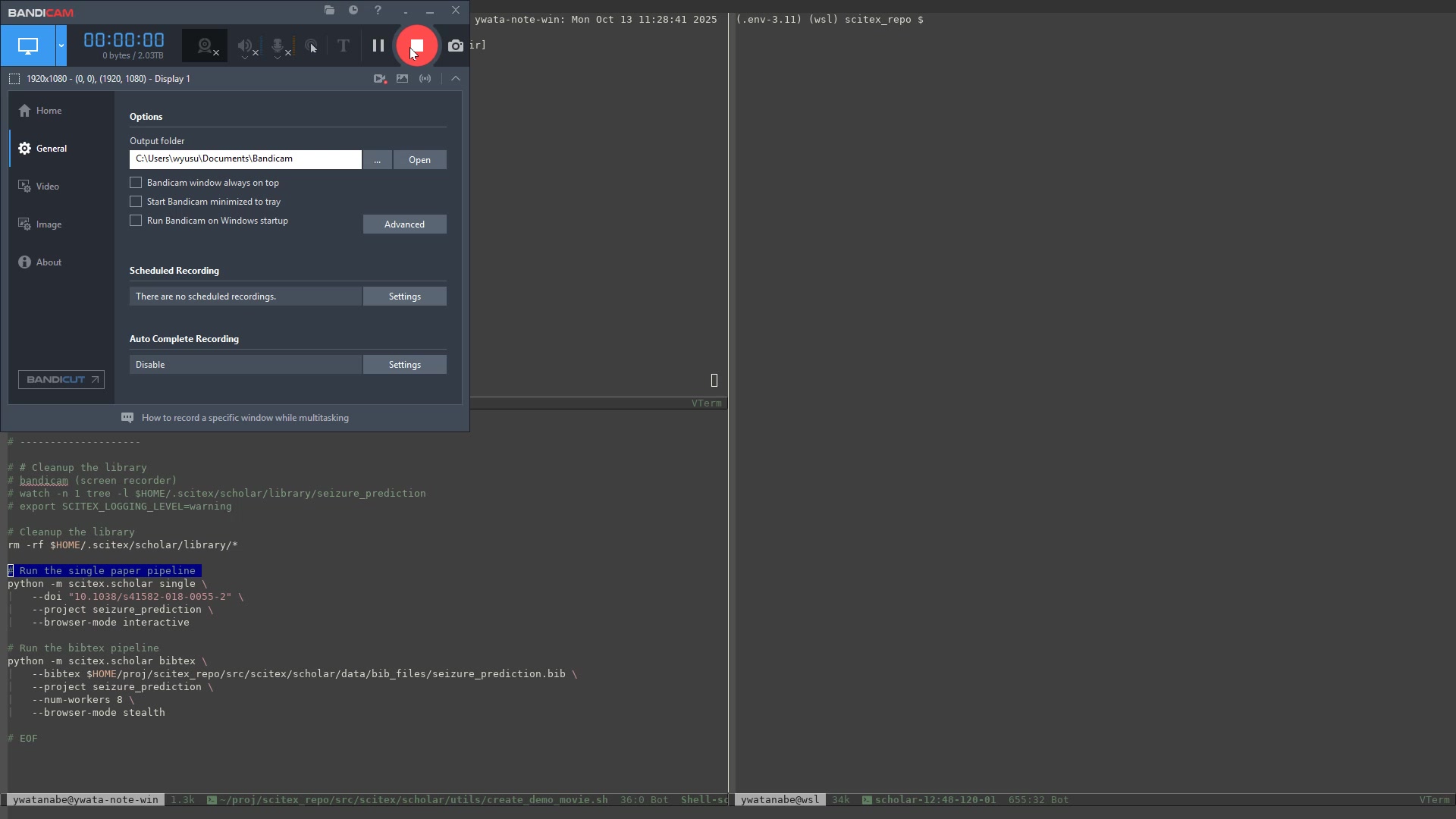Click the microphone icon

278,45
